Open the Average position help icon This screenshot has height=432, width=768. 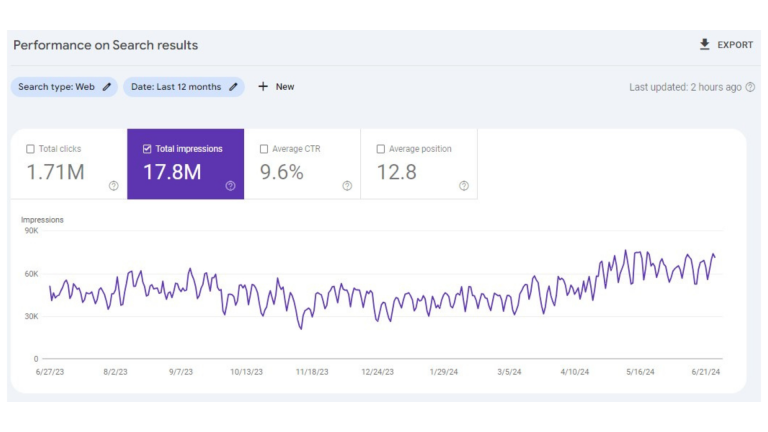coord(464,185)
